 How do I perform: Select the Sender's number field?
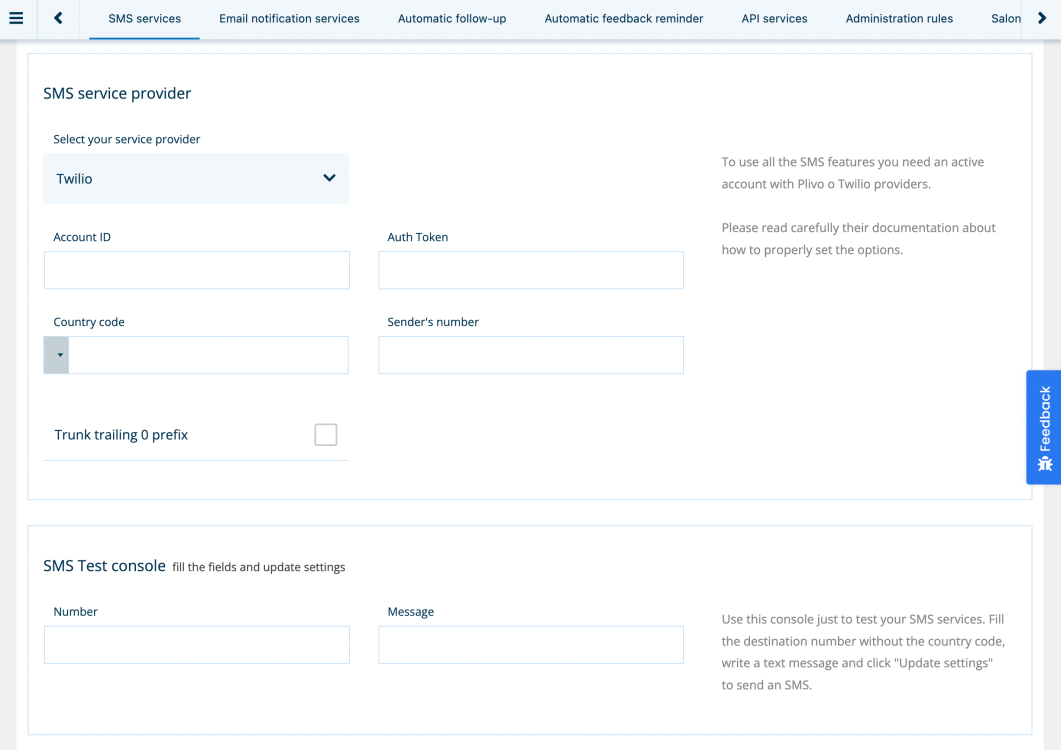(x=530, y=354)
